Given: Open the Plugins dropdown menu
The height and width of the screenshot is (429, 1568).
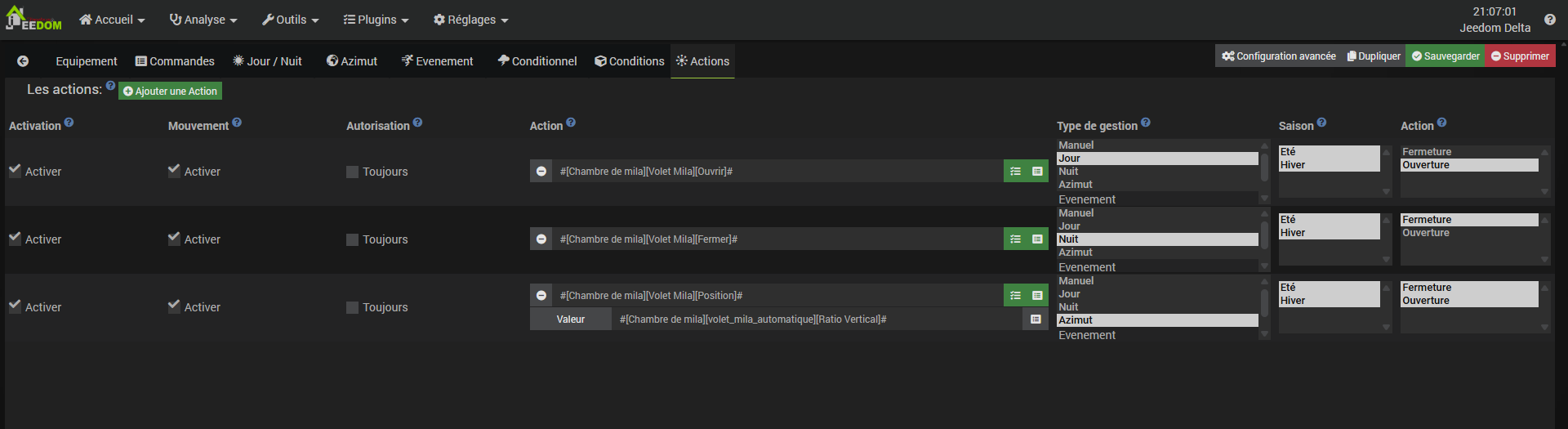Looking at the screenshot, I should [376, 20].
